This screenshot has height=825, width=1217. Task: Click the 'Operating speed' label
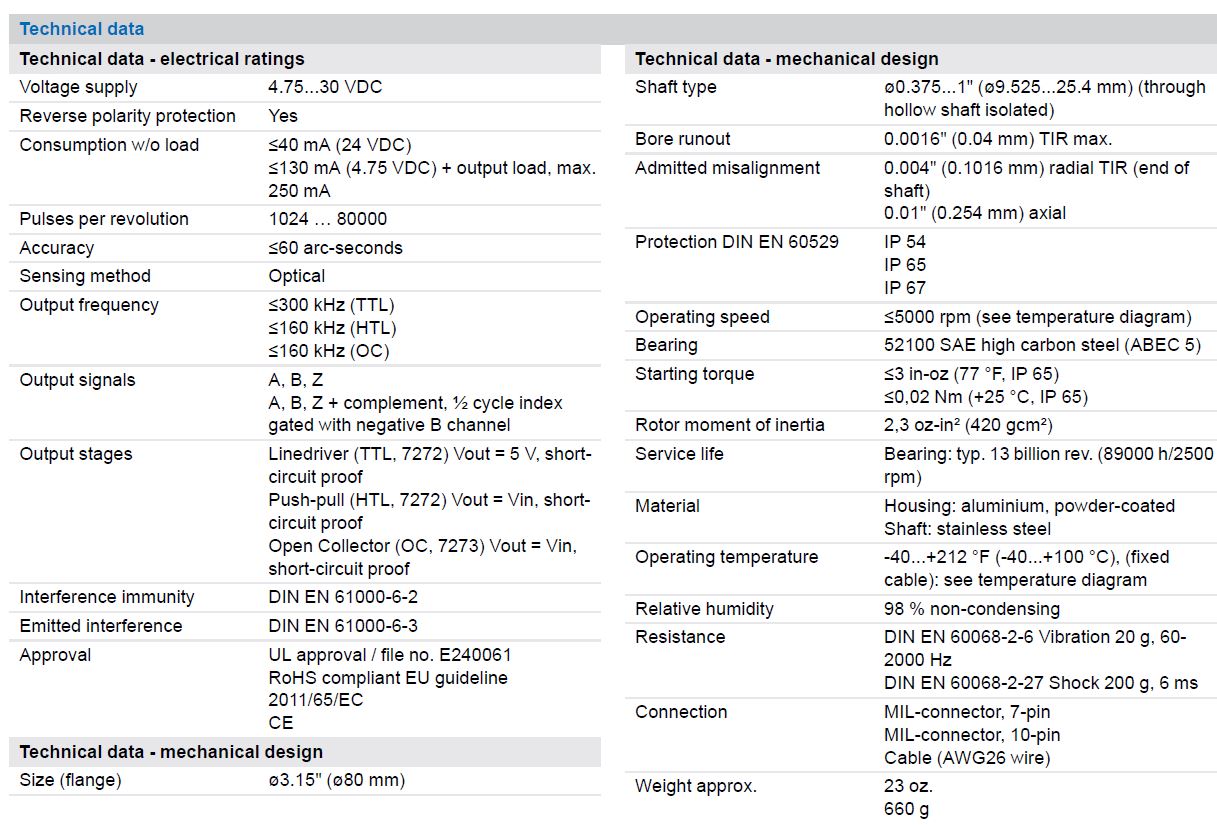(x=702, y=317)
